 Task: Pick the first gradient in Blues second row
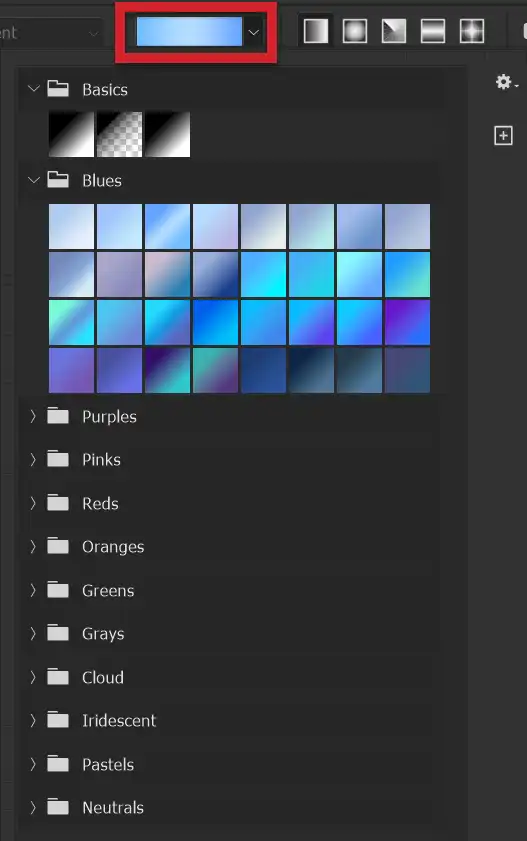coord(71,274)
